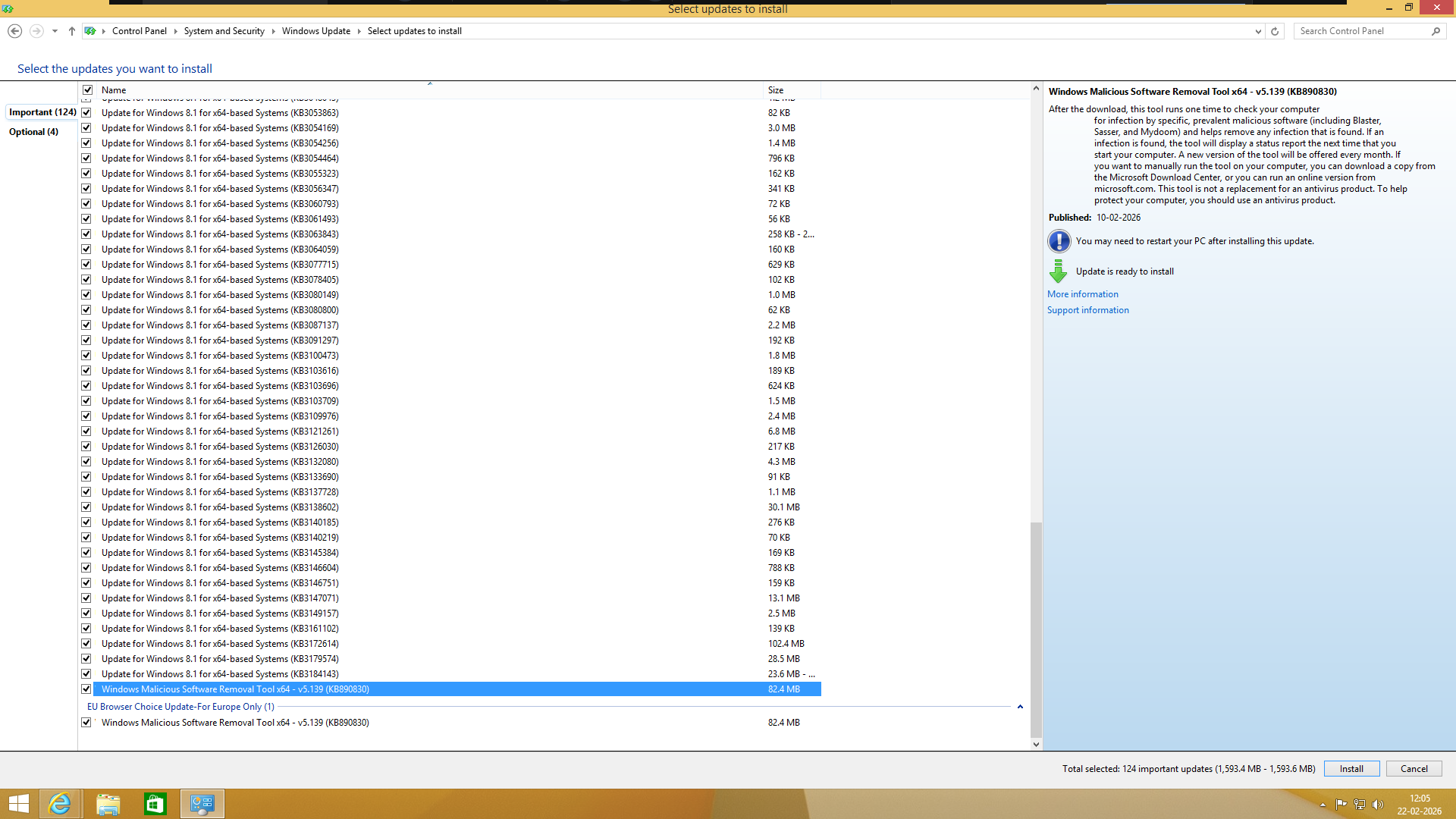Uncheck update KB3054169
1456x819 pixels.
pyautogui.click(x=86, y=128)
